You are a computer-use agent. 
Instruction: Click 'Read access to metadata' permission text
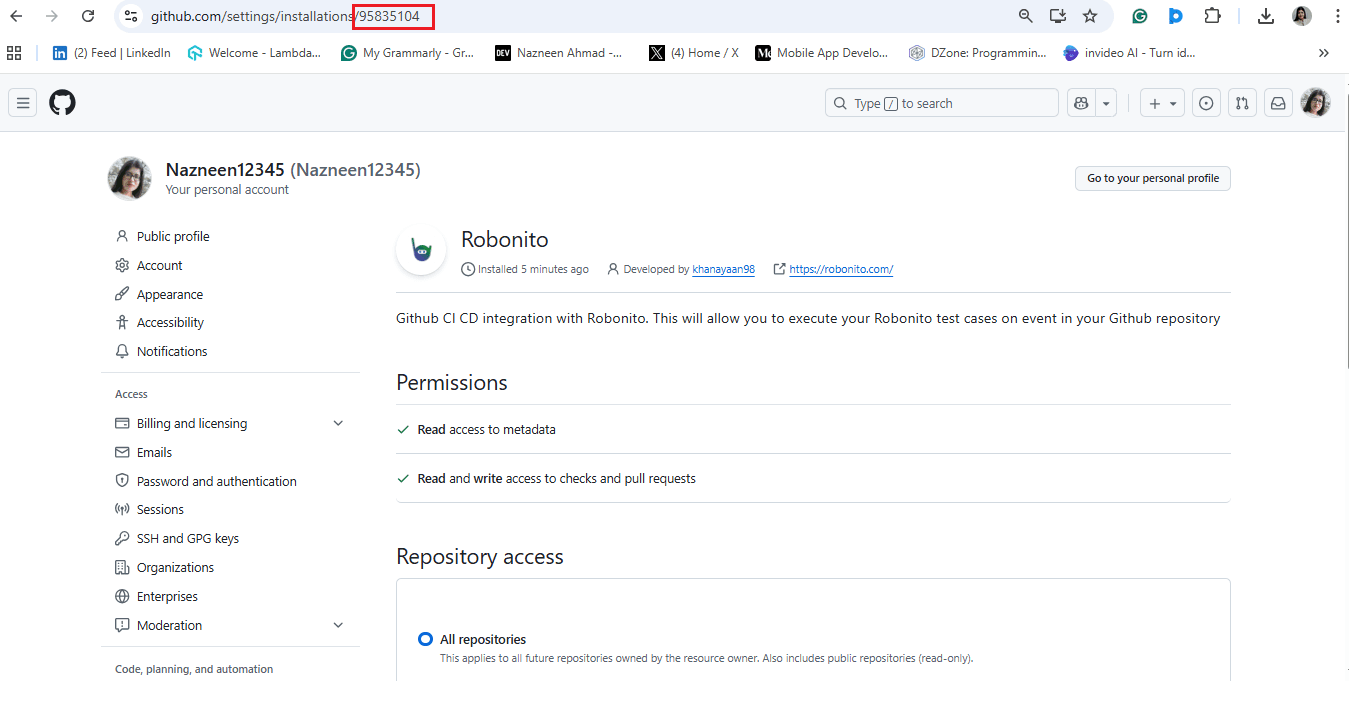(486, 430)
